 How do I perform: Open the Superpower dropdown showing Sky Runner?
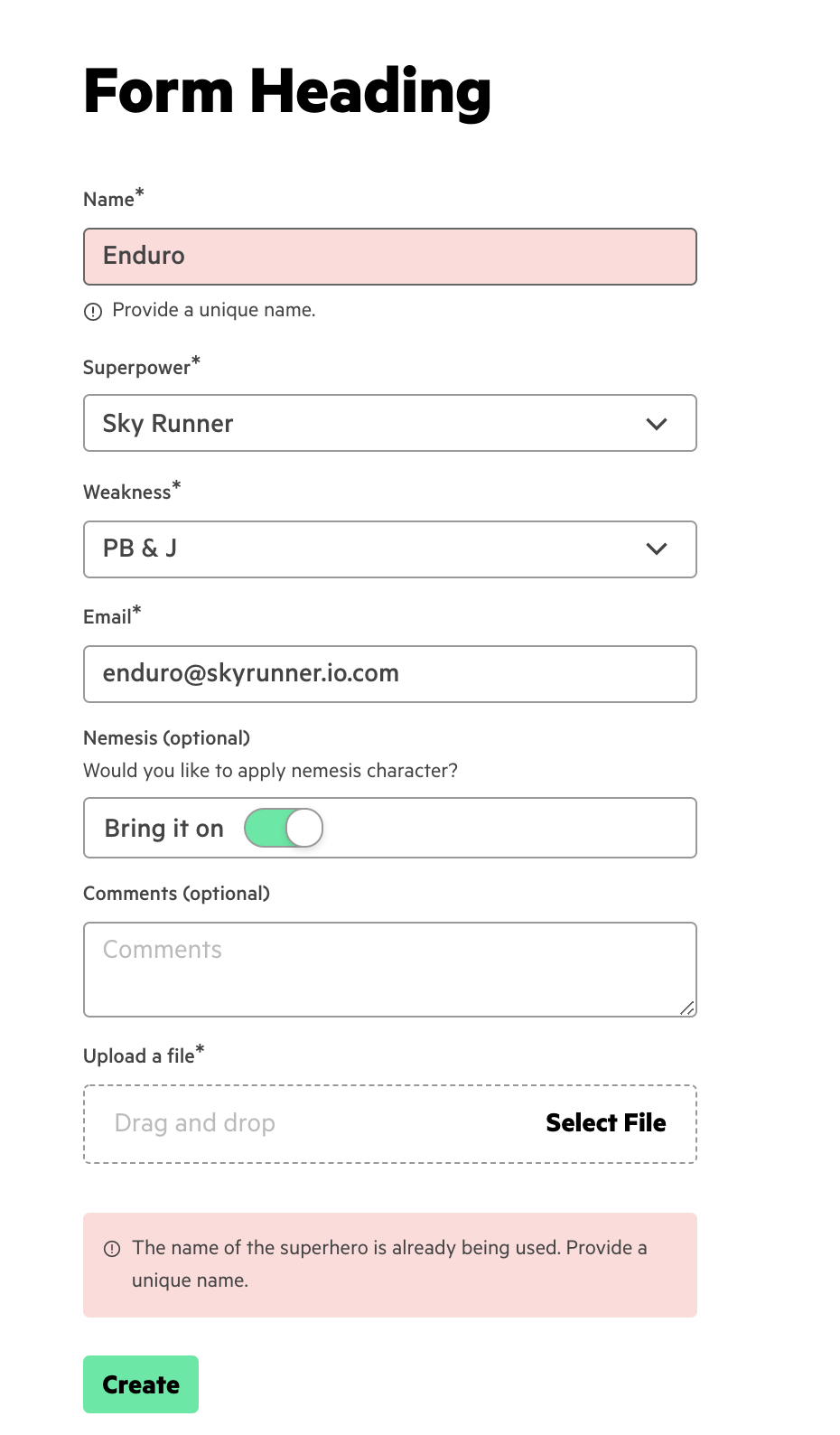(x=390, y=423)
